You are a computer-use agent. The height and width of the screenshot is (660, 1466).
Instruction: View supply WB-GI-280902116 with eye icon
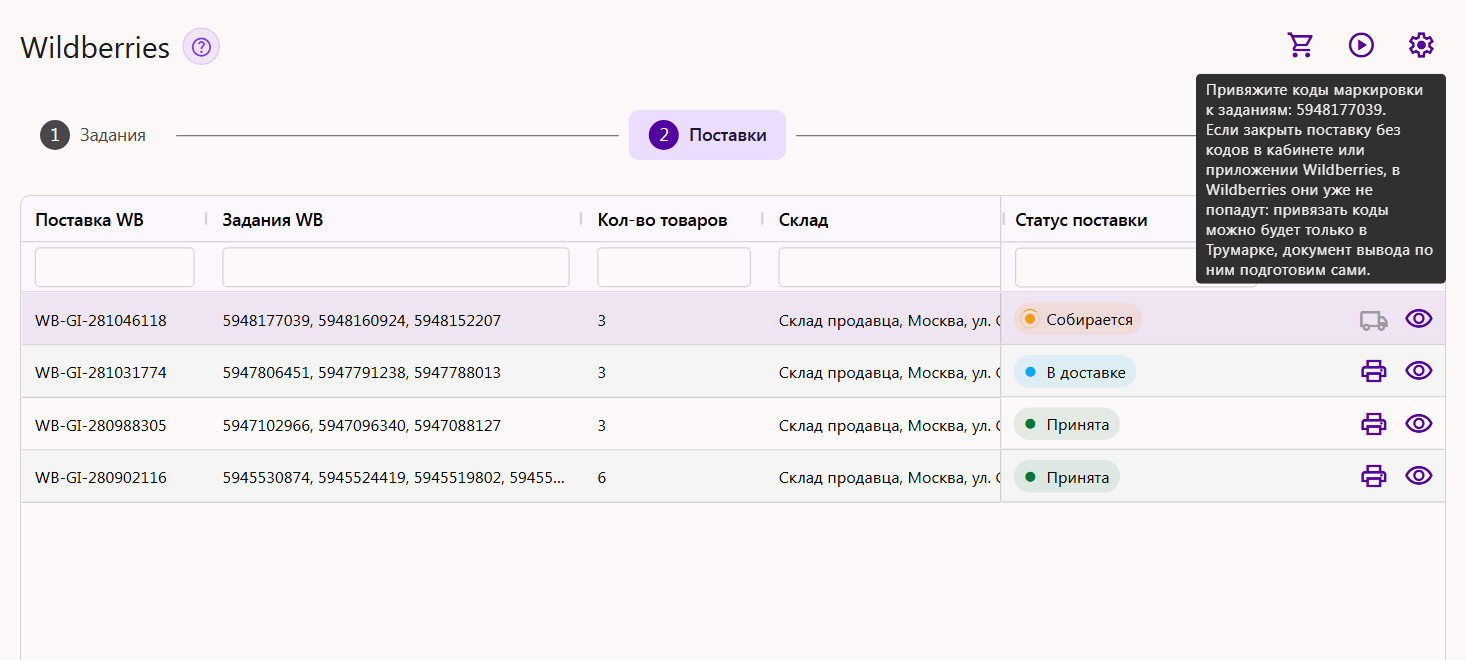pos(1419,476)
